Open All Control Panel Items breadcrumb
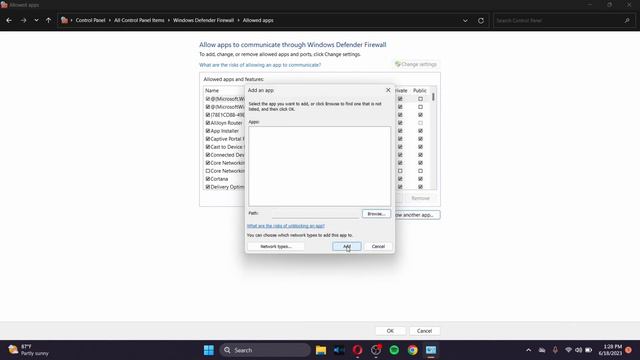 click(x=139, y=20)
